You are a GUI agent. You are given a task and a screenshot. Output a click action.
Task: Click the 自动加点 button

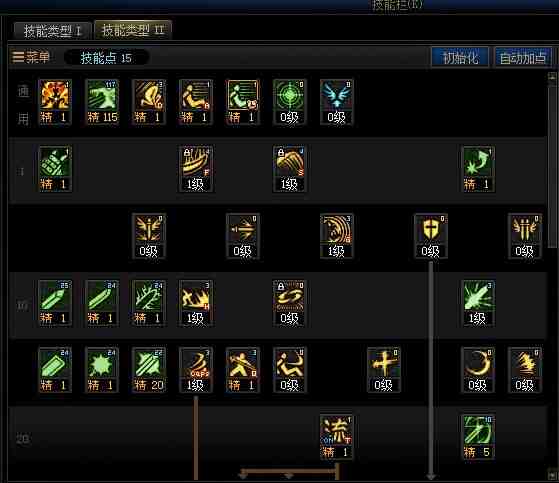(x=523, y=57)
